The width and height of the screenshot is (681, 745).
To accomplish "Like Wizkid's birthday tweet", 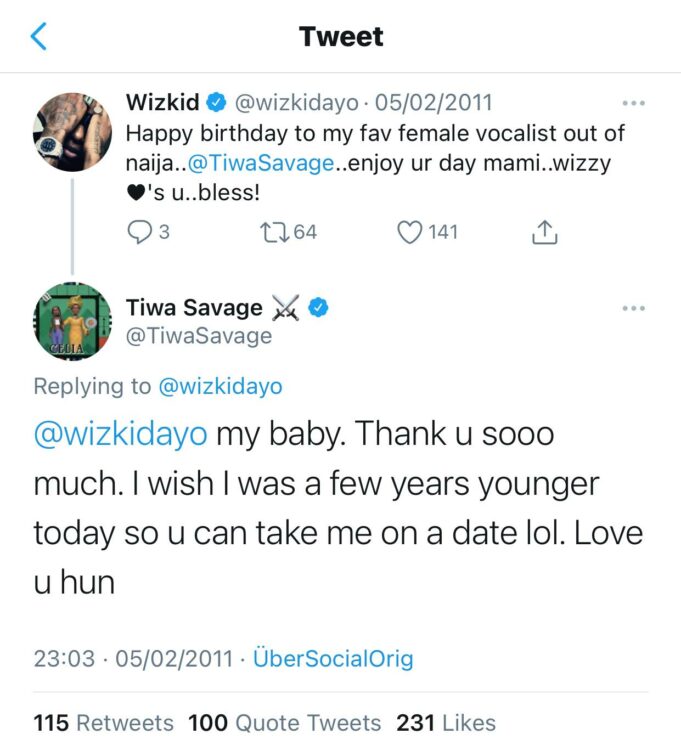I will [x=410, y=232].
